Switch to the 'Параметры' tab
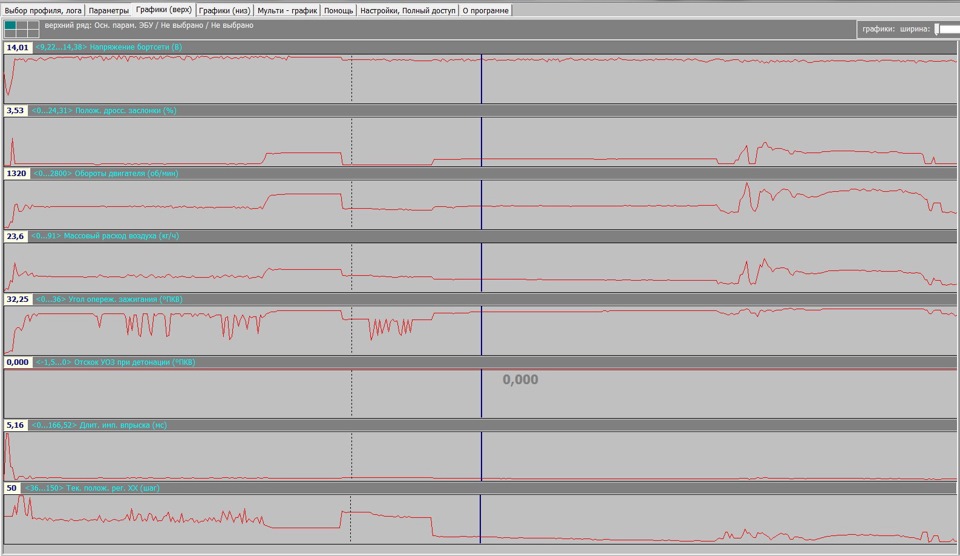Image resolution: width=960 pixels, height=556 pixels. tap(109, 10)
